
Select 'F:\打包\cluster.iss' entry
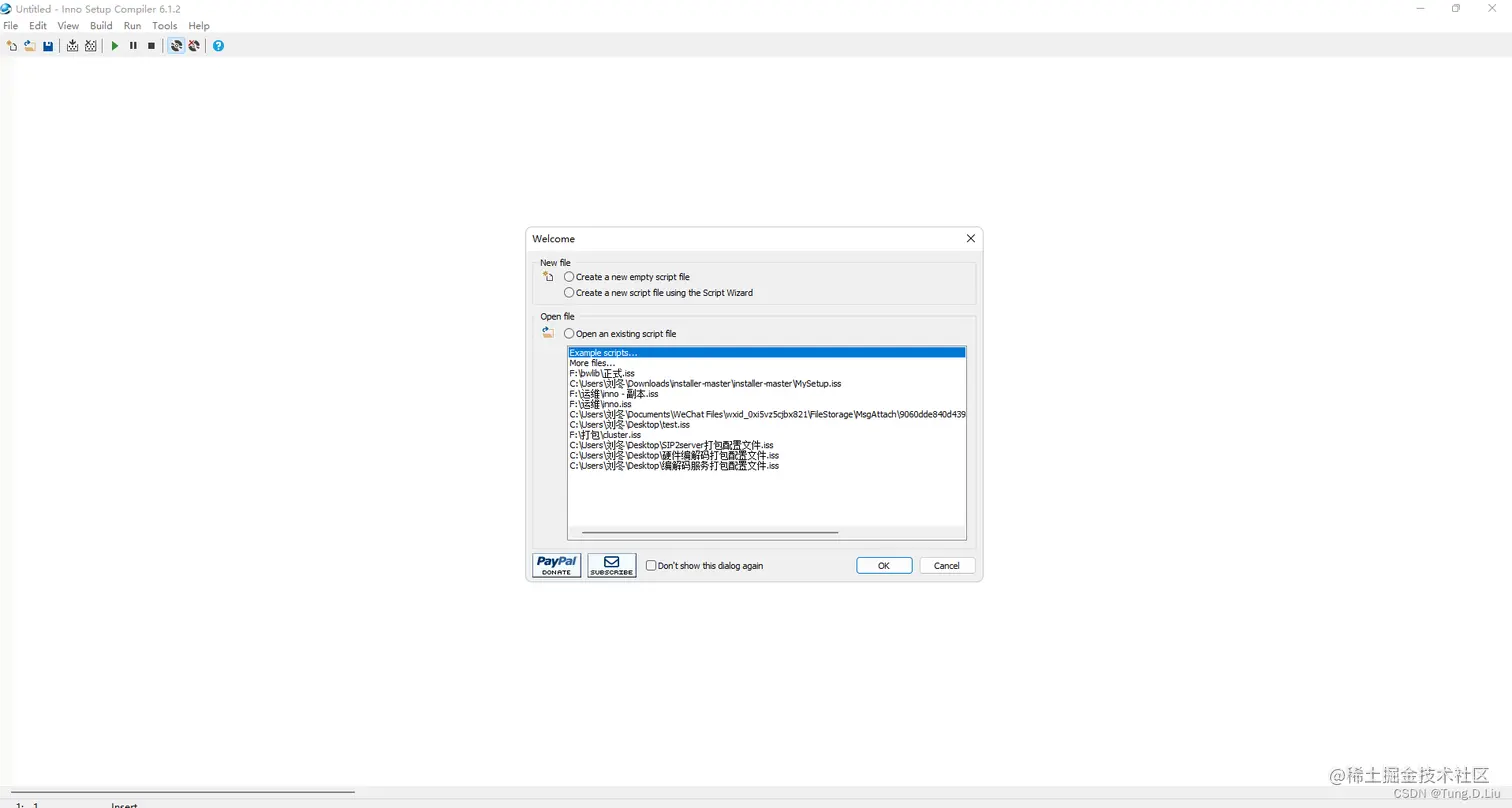coord(767,435)
